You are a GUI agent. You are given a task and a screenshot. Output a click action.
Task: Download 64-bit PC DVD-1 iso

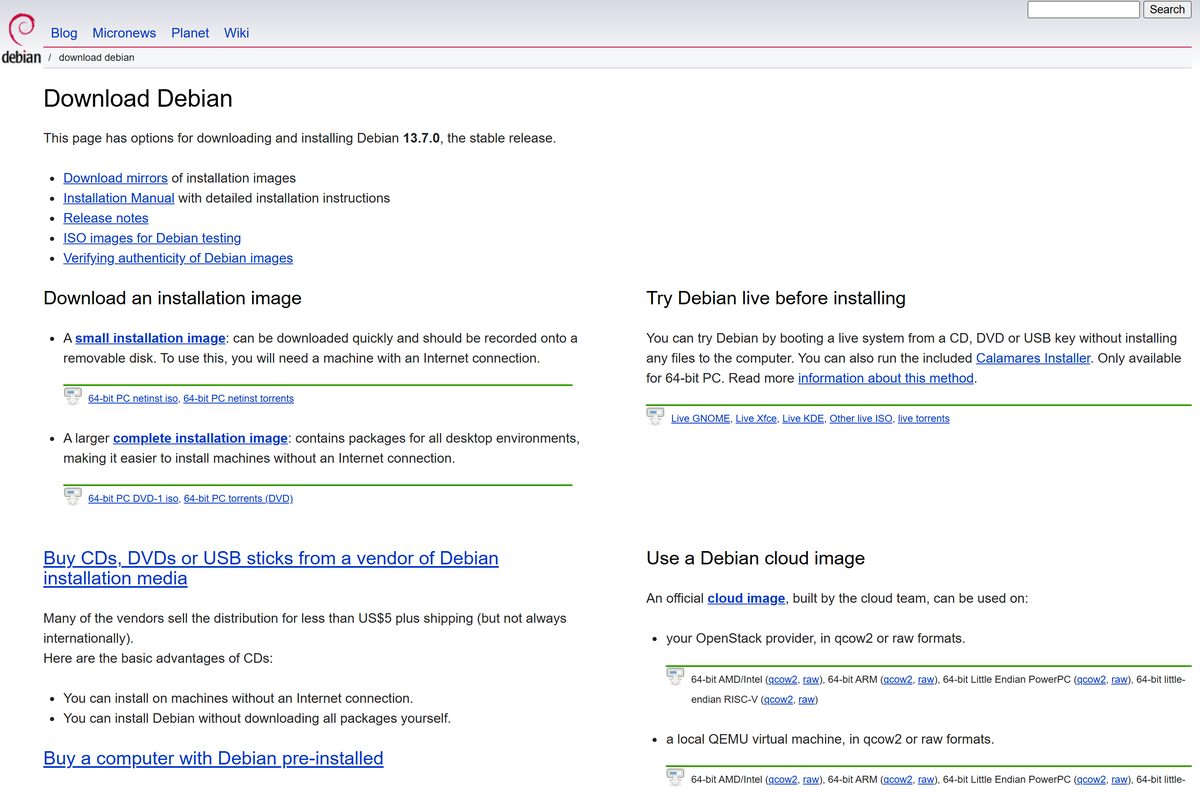coord(133,498)
